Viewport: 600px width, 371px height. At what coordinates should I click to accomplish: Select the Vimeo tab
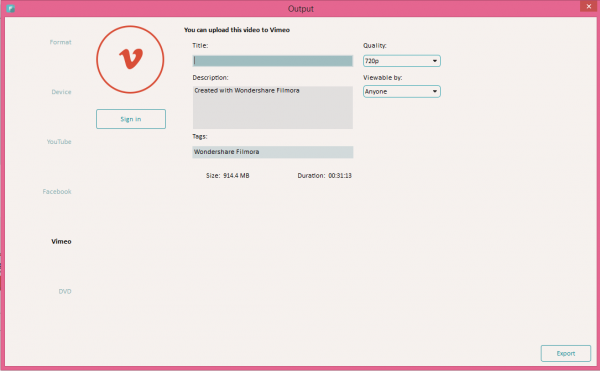[61, 241]
